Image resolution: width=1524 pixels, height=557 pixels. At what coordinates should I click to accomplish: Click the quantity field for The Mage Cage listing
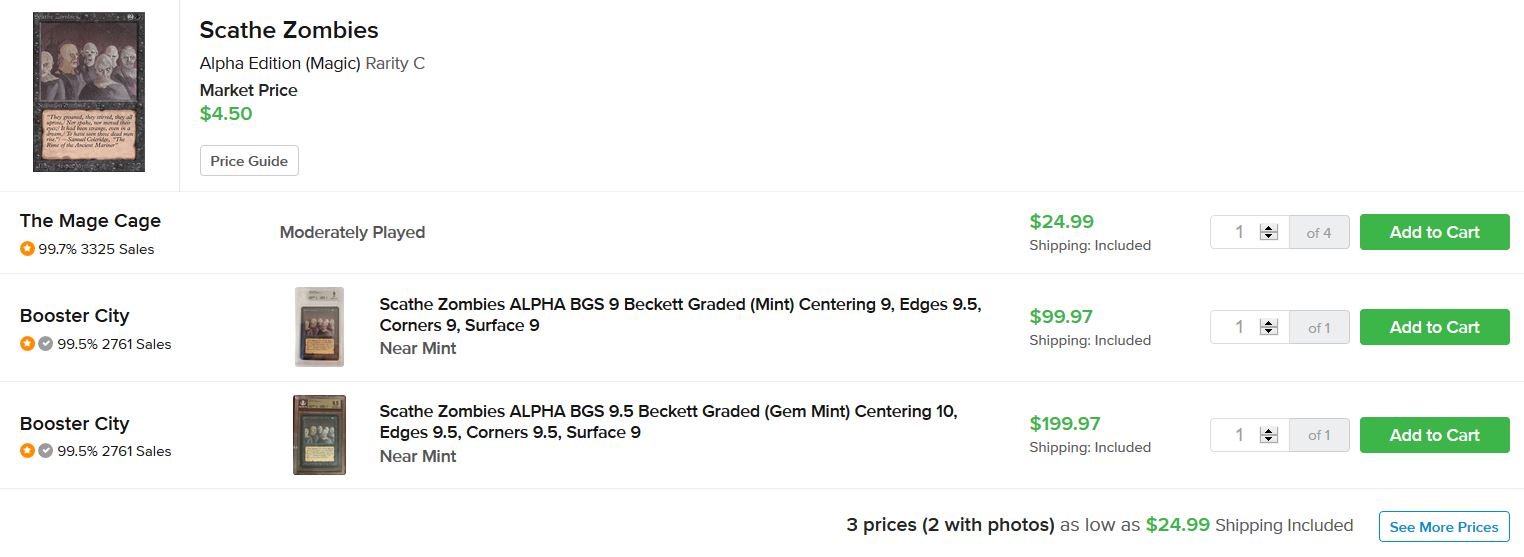click(1238, 232)
